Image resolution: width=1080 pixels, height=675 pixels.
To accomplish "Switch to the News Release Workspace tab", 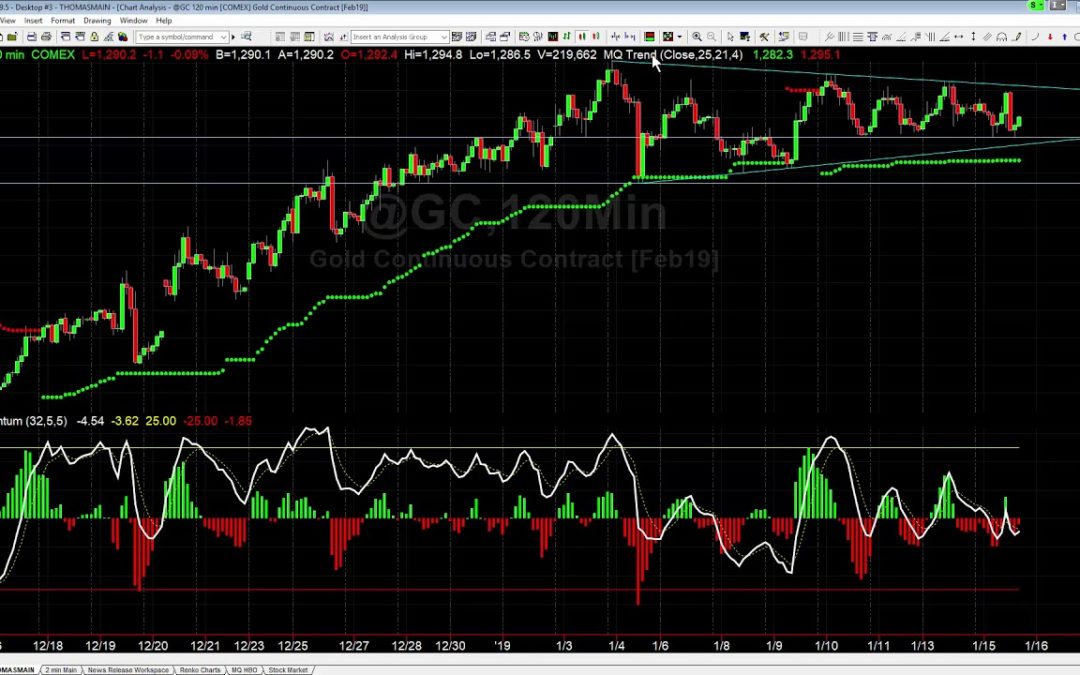I will click(127, 669).
